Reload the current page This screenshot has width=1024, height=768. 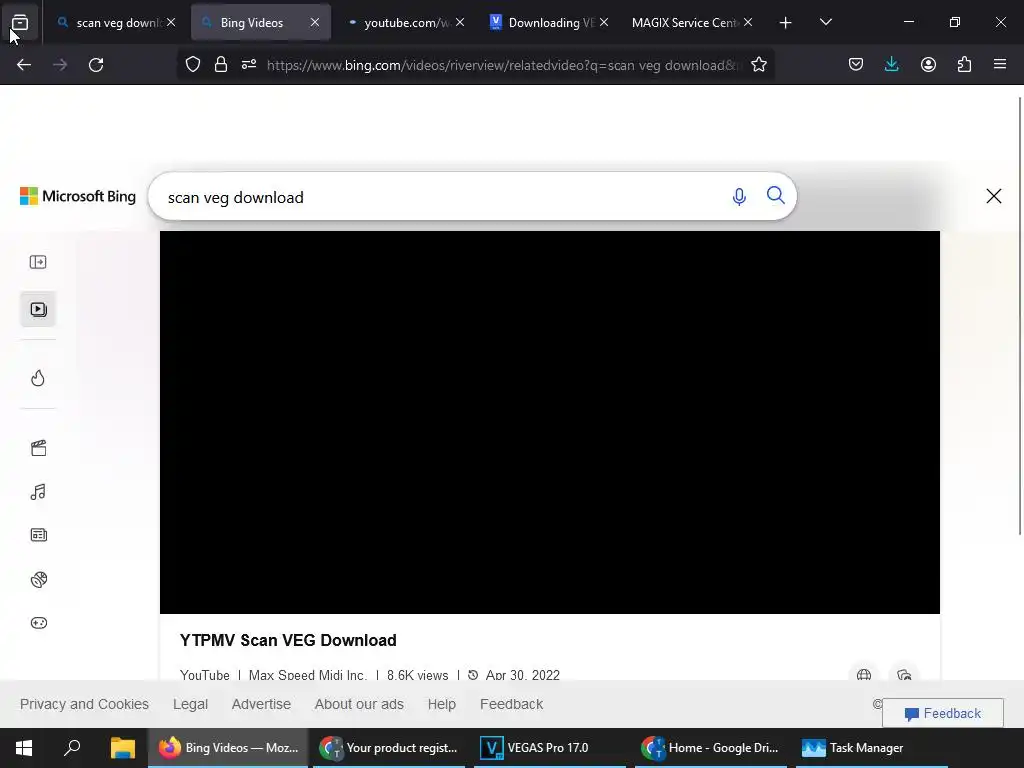coord(96,65)
